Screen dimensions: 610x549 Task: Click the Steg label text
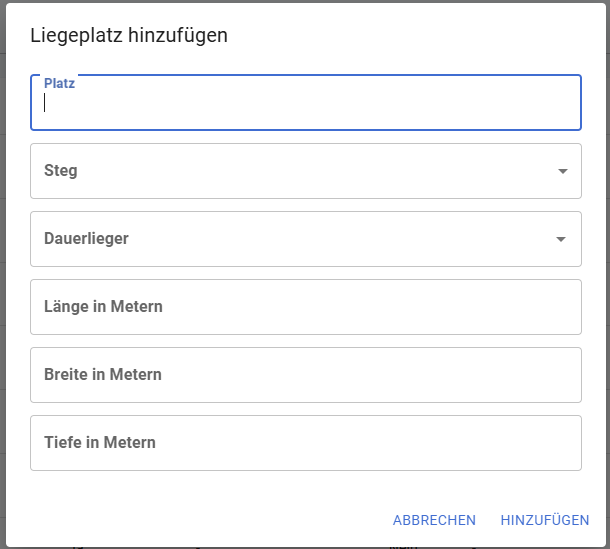[x=61, y=170]
